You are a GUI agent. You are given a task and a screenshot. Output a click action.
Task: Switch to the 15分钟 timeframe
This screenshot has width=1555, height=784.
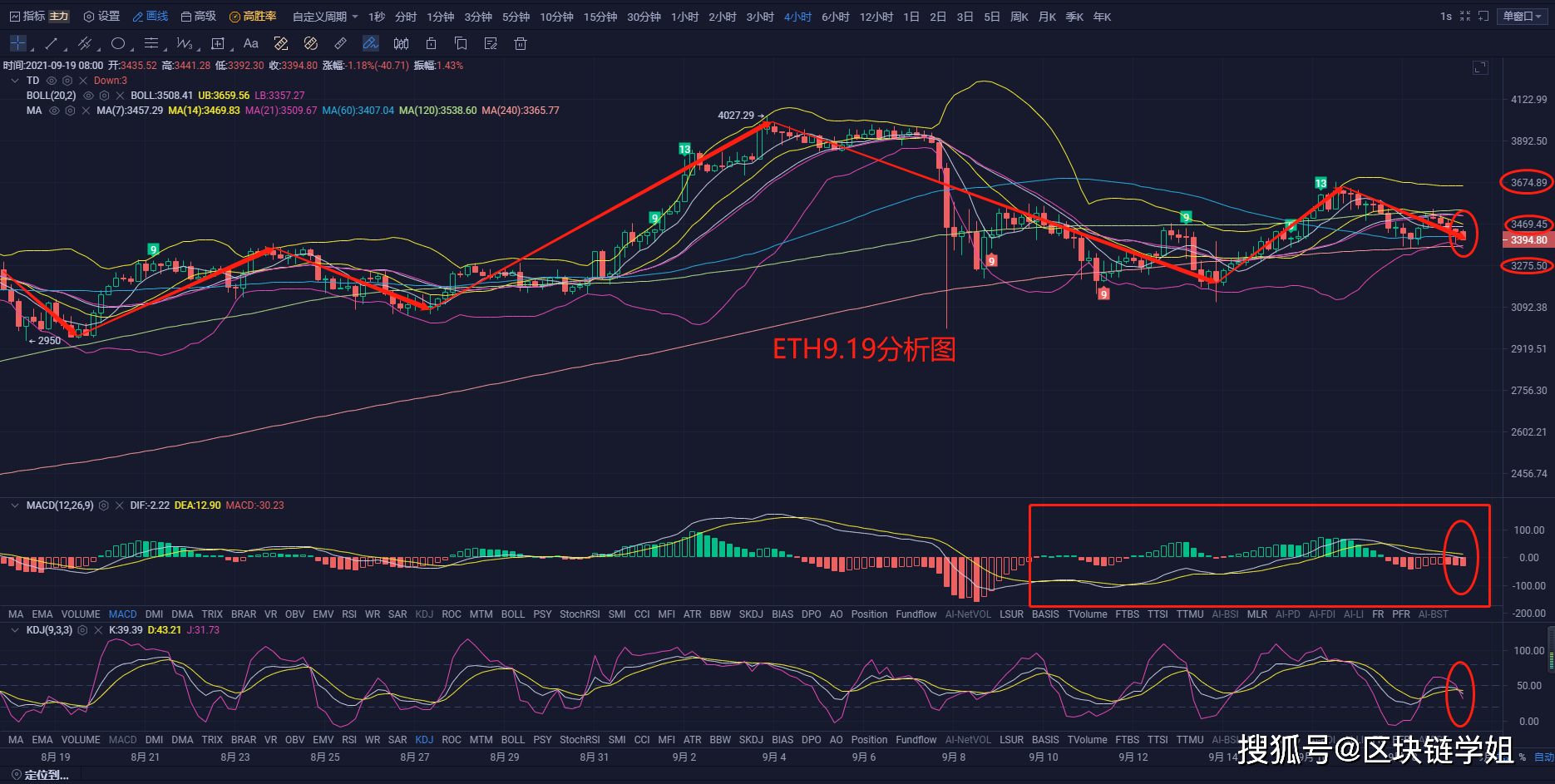(600, 17)
